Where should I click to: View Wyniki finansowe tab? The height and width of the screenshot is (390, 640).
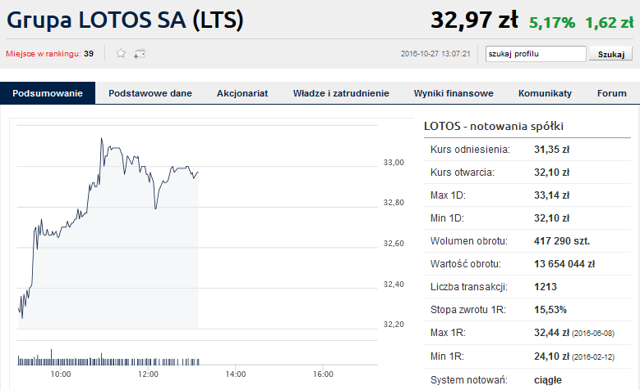coord(453,93)
